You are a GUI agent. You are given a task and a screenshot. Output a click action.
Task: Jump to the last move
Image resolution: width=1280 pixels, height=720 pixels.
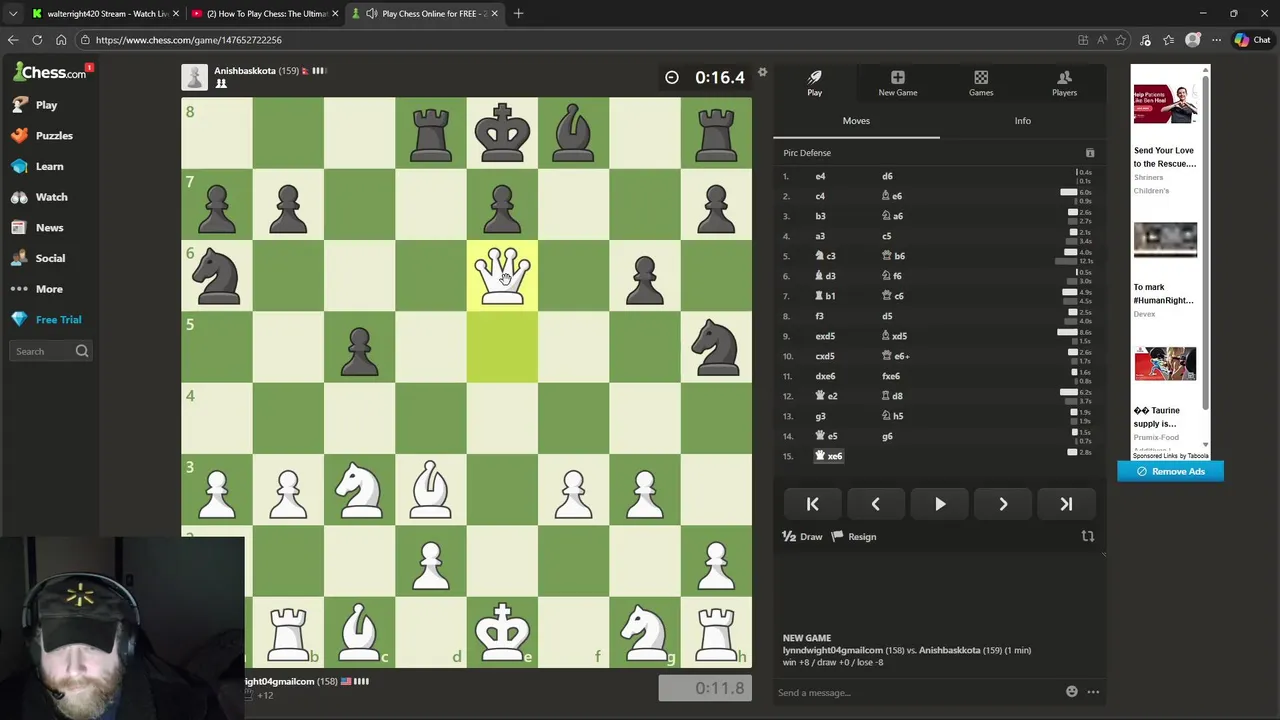1066,504
